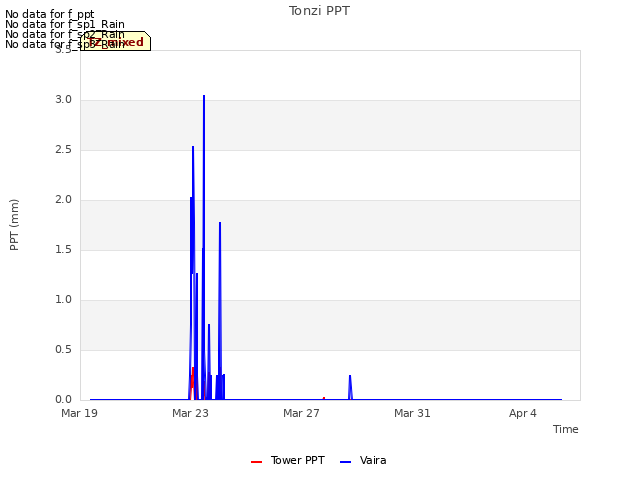Click the Mar 27 x-axis label
Viewport: 640px width, 480px height.
pos(301,413)
